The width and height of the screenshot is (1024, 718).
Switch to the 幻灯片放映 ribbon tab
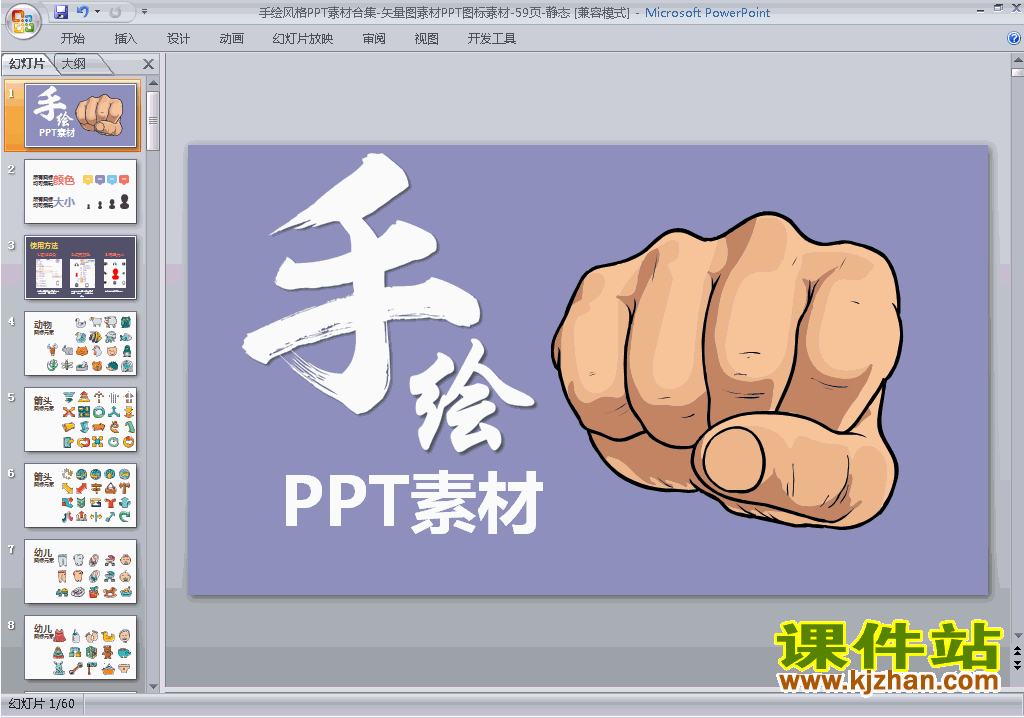(302, 39)
